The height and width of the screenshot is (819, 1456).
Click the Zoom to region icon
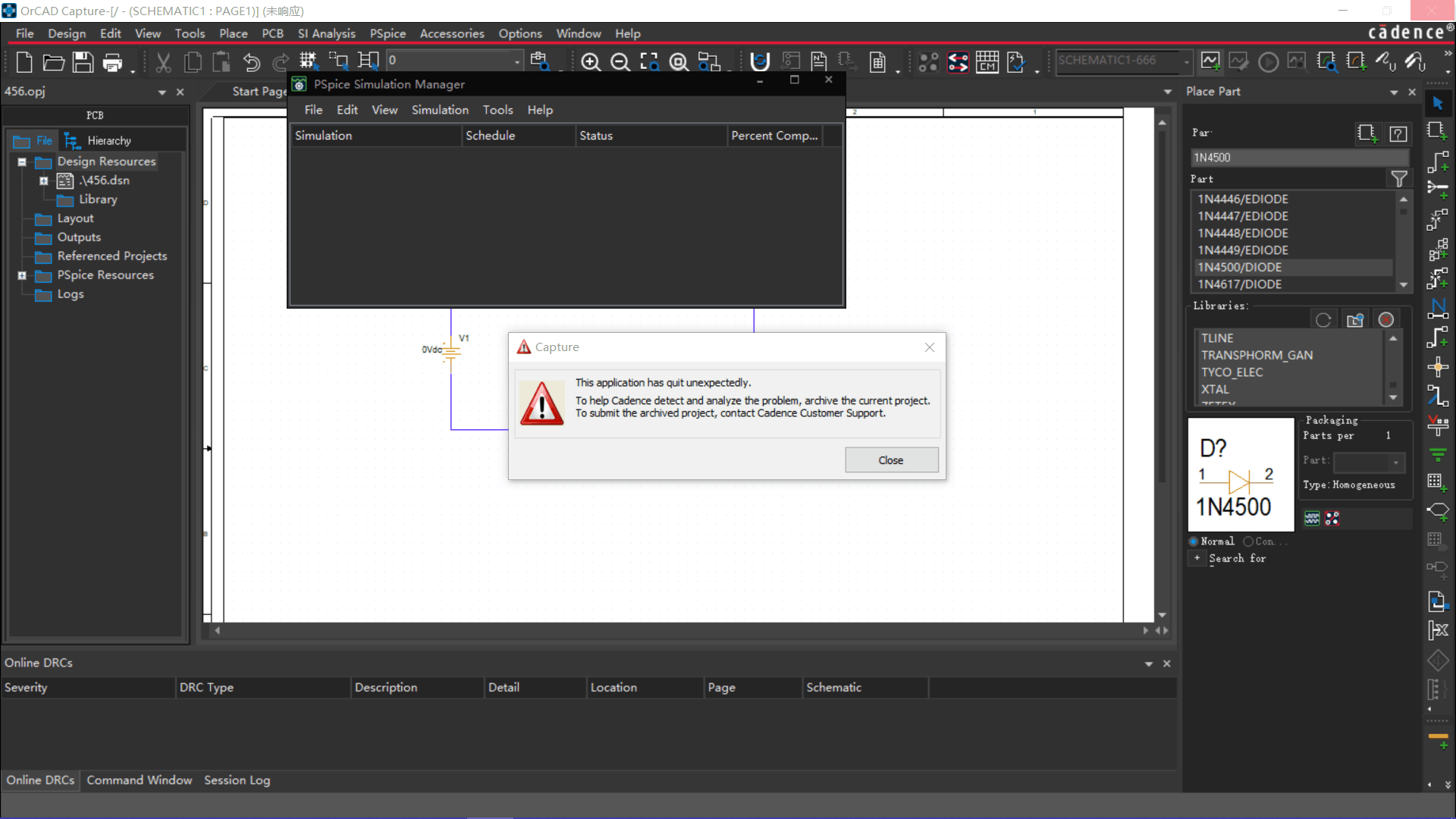coord(649,62)
